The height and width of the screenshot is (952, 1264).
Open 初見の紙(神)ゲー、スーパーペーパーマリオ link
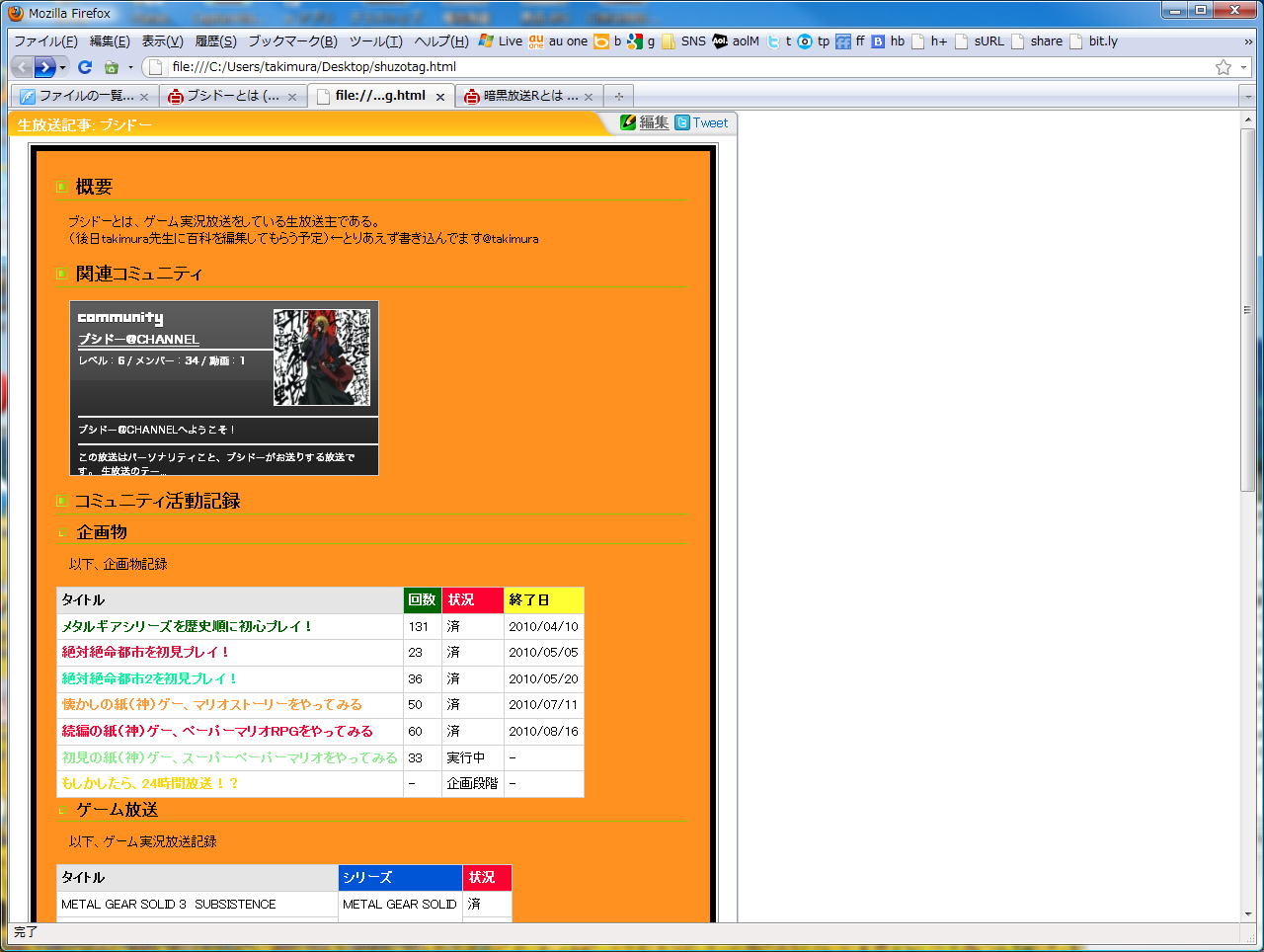click(229, 757)
